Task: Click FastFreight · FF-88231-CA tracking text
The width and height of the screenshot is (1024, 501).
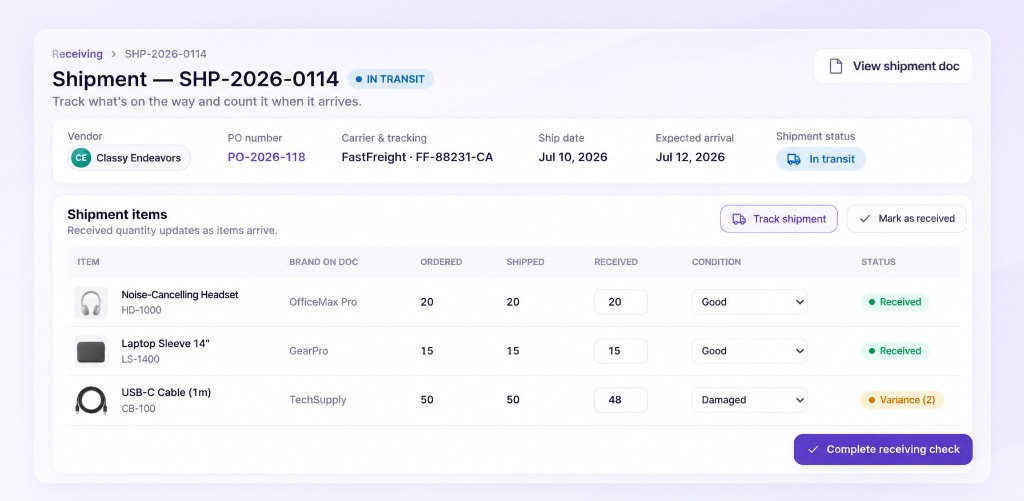Action: pyautogui.click(x=417, y=157)
